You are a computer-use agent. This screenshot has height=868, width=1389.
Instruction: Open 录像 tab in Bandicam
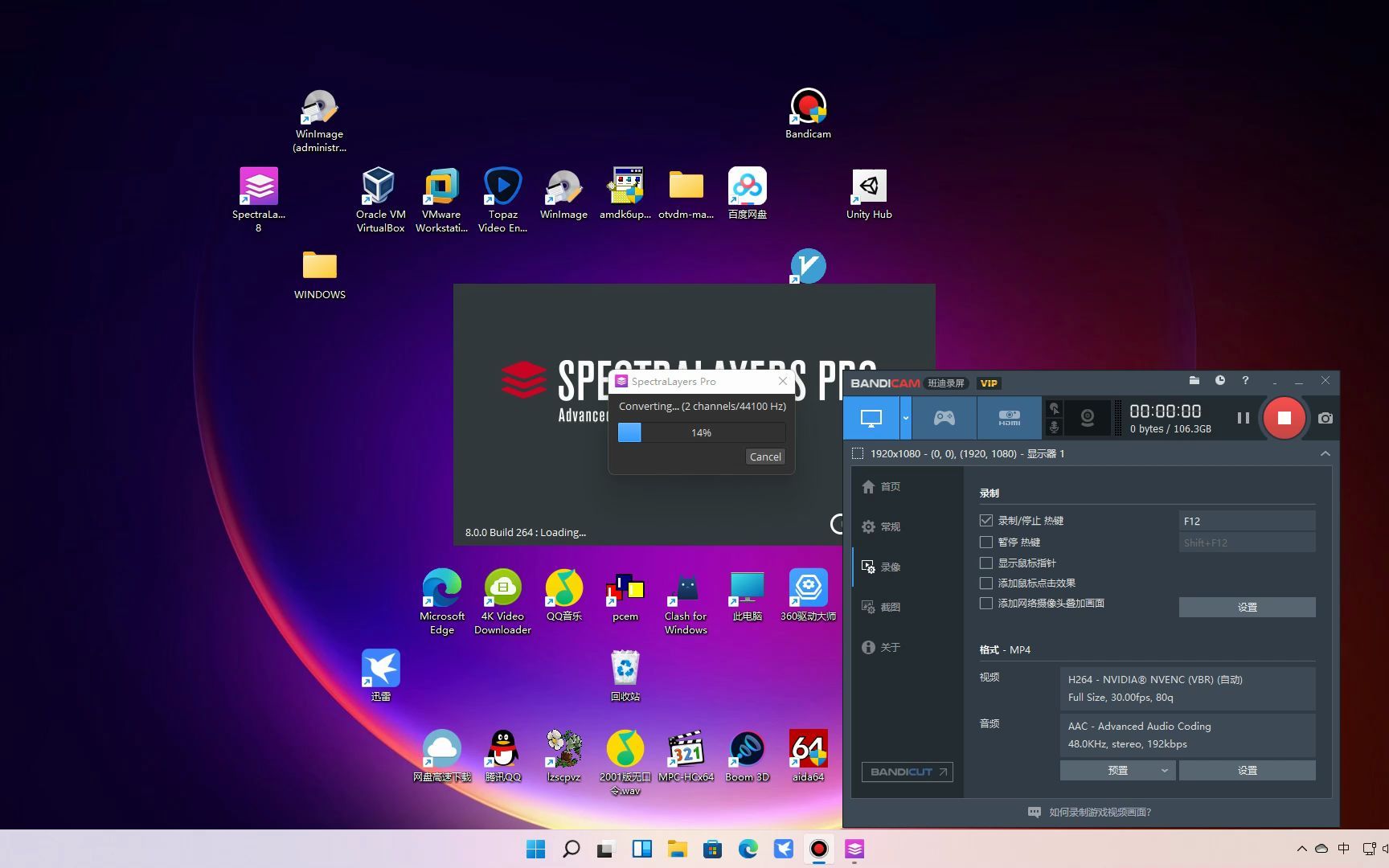881,567
